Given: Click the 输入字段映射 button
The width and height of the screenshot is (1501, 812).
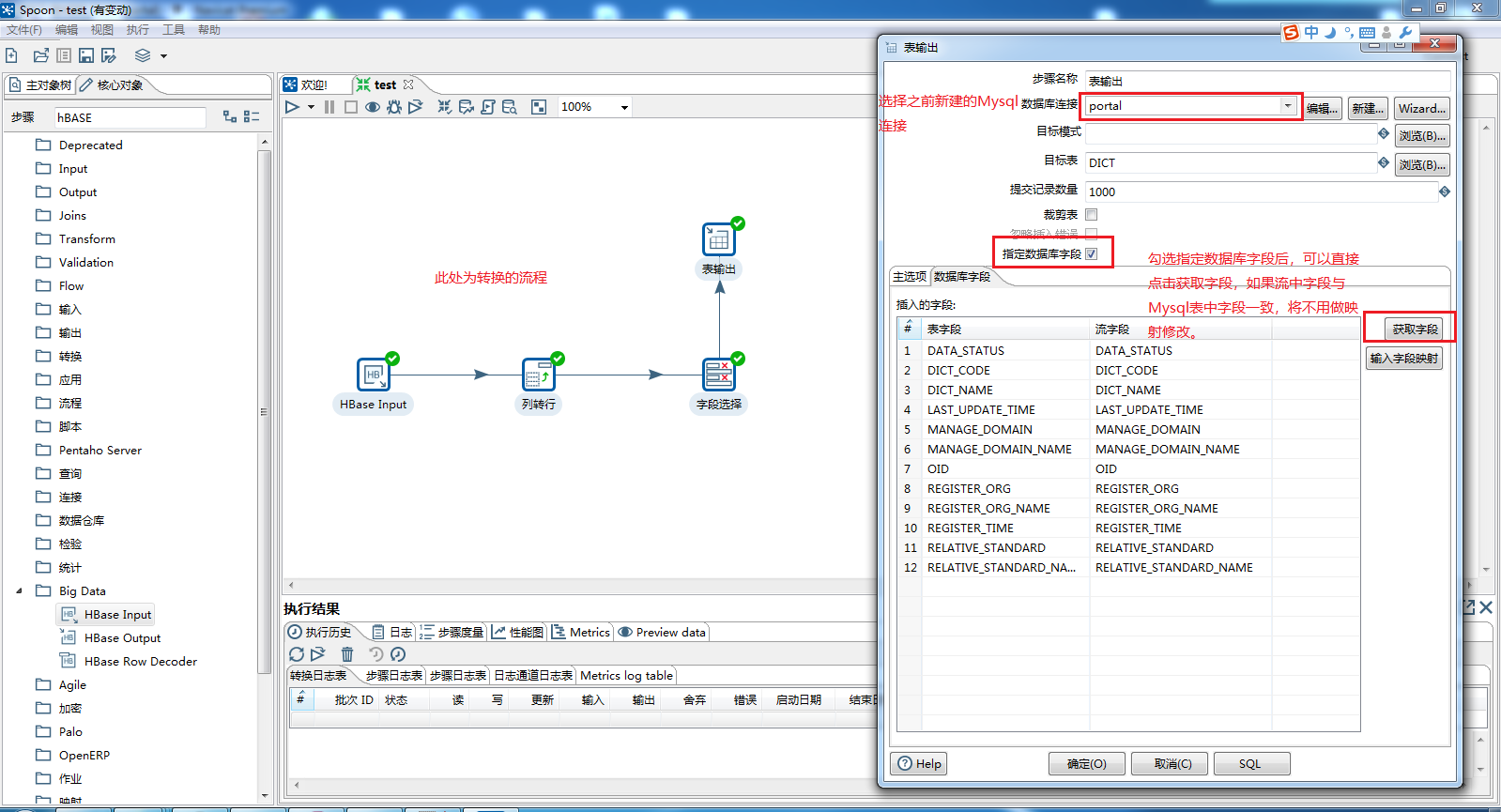Looking at the screenshot, I should 1403,359.
